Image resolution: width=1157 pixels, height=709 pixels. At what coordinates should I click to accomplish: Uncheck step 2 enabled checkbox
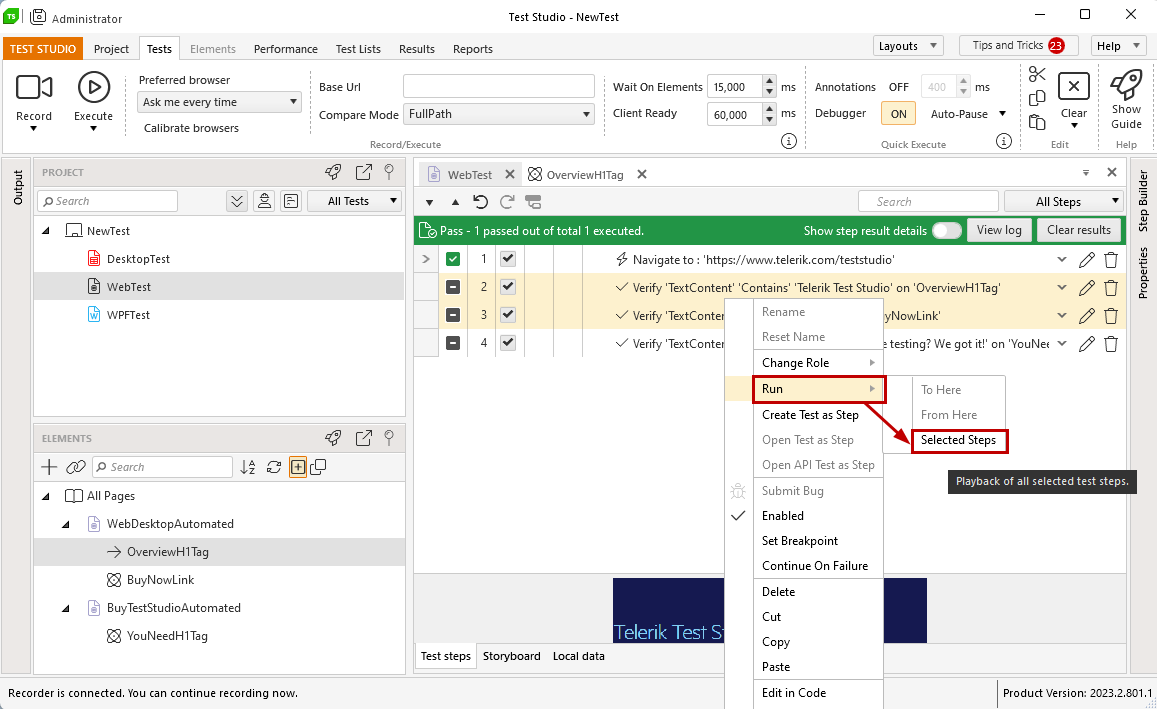point(508,287)
